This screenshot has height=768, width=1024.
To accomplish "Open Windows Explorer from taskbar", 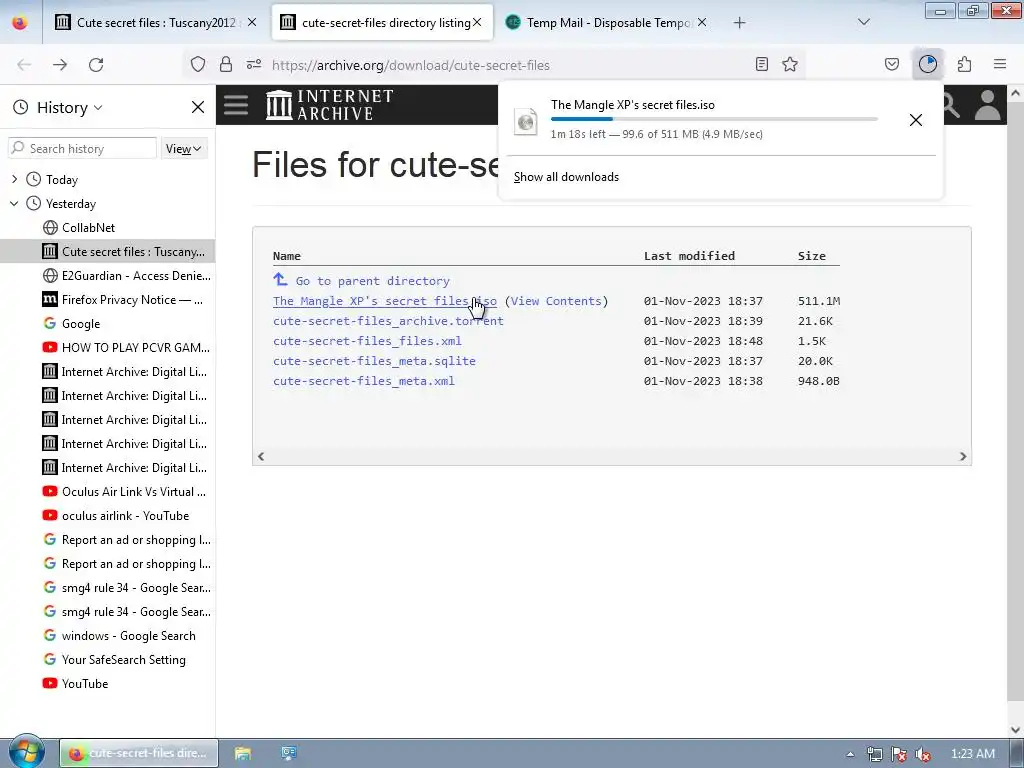I will tap(243, 754).
